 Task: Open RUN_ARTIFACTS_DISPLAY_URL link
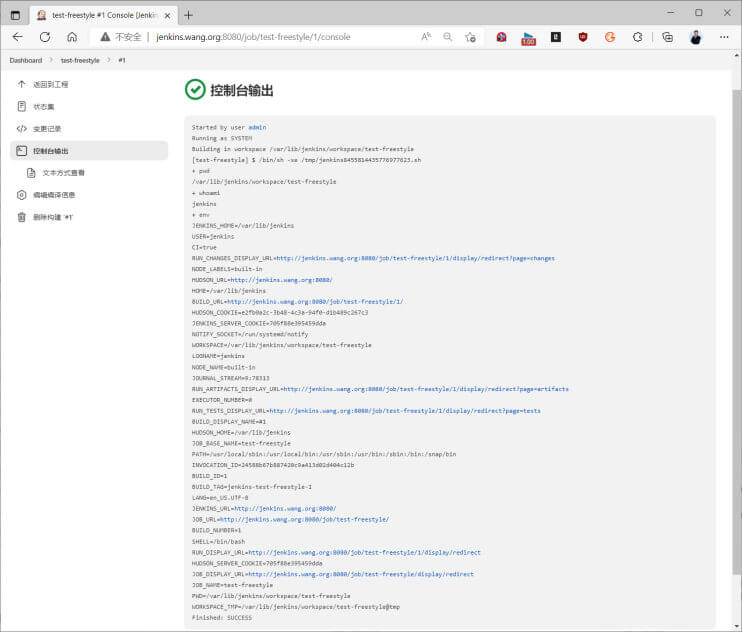426,389
